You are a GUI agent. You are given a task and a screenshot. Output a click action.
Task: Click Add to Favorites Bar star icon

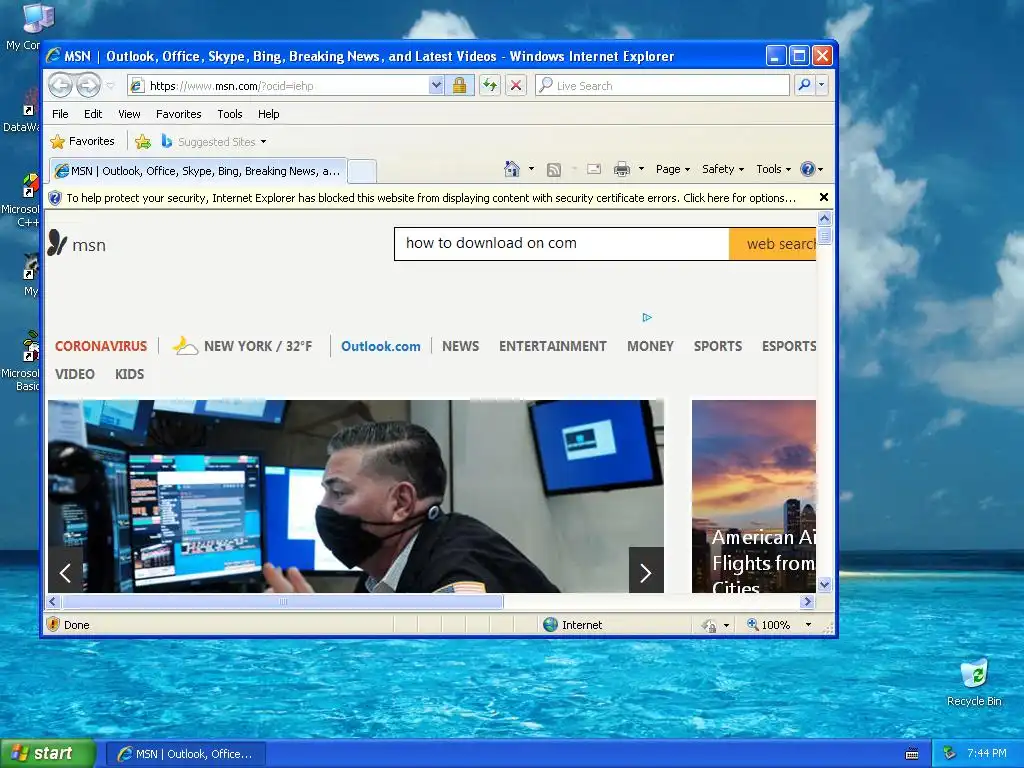(142, 141)
